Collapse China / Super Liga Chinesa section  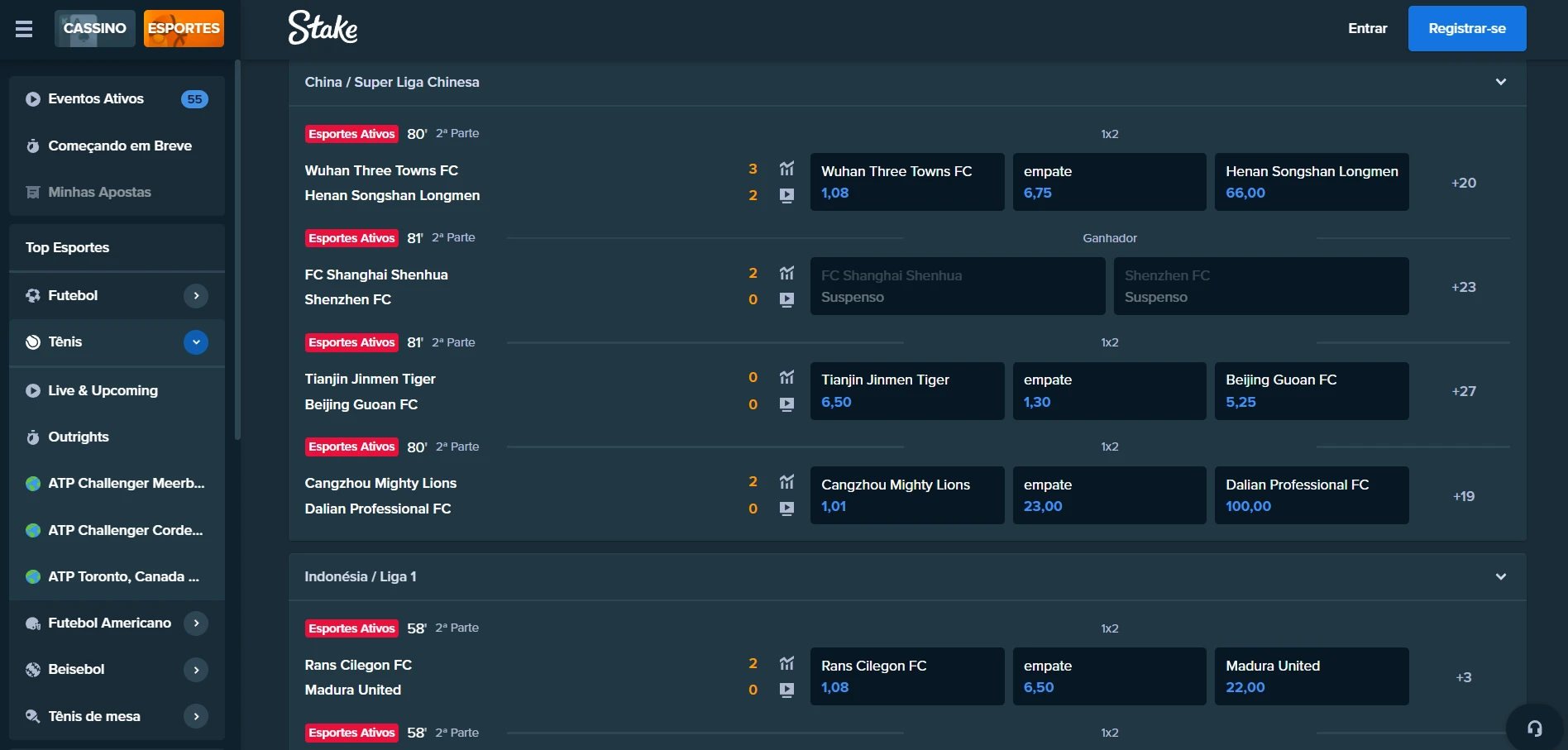[1500, 82]
